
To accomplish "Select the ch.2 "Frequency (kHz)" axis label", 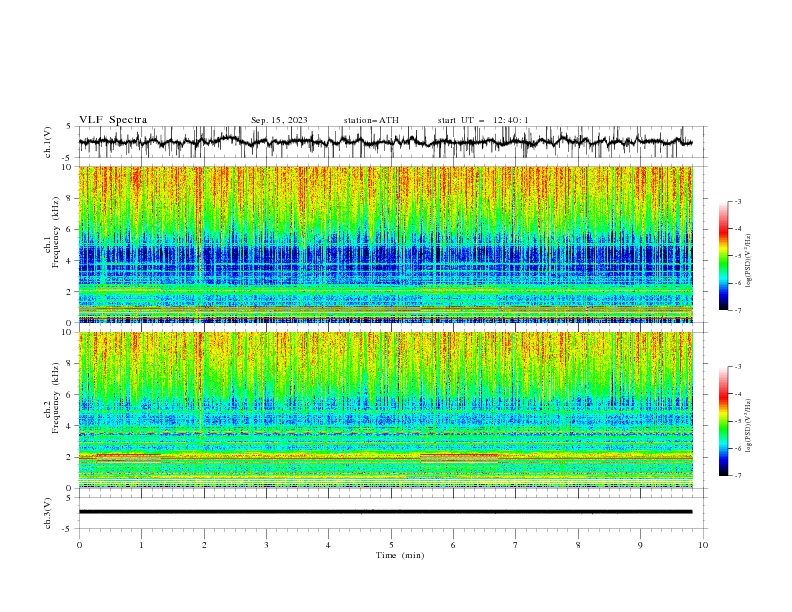I will [x=56, y=398].
